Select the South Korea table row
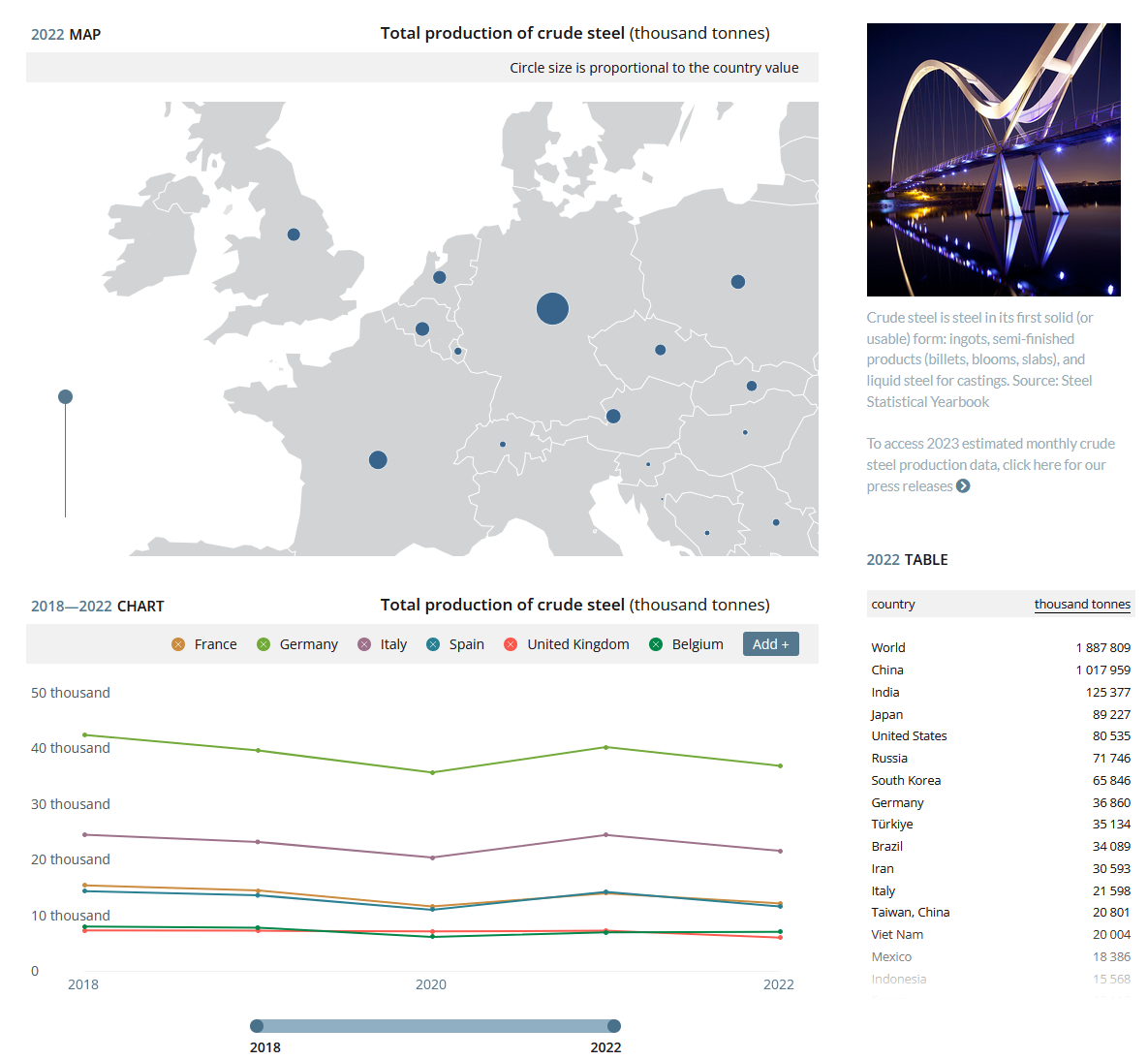The height and width of the screenshot is (1060, 1148). pyautogui.click(x=1000, y=780)
